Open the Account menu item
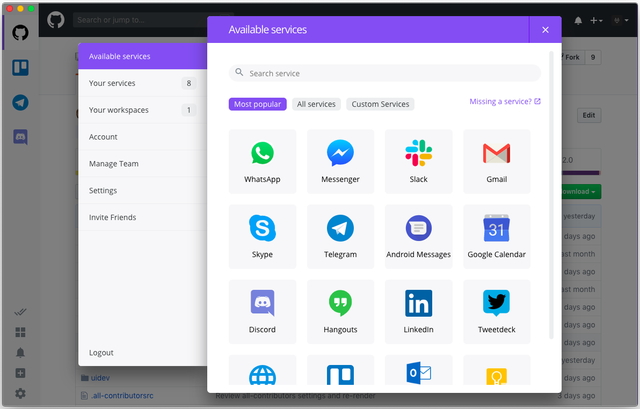Screen dimensions: 640x409 [x=143, y=137]
